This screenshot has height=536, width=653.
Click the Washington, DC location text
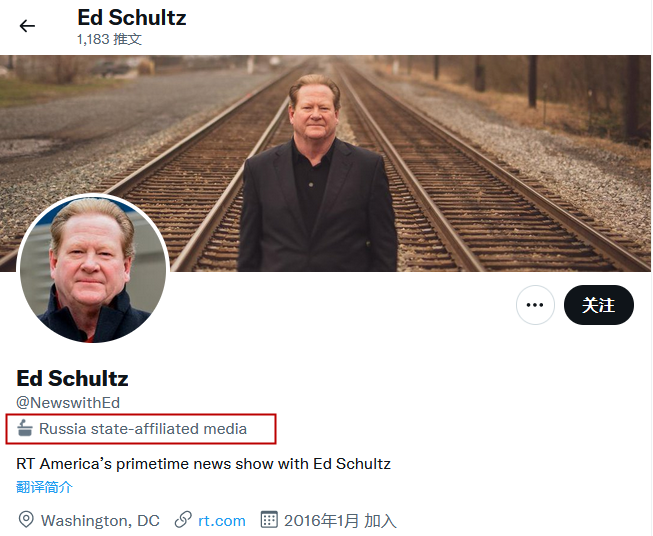pyautogui.click(x=100, y=520)
